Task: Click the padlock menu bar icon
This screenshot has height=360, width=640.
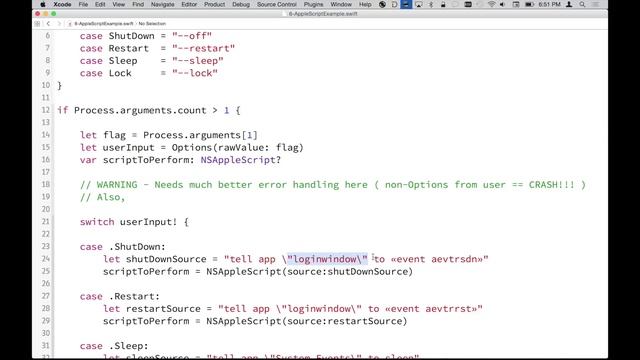Action: pyautogui.click(x=443, y=4)
